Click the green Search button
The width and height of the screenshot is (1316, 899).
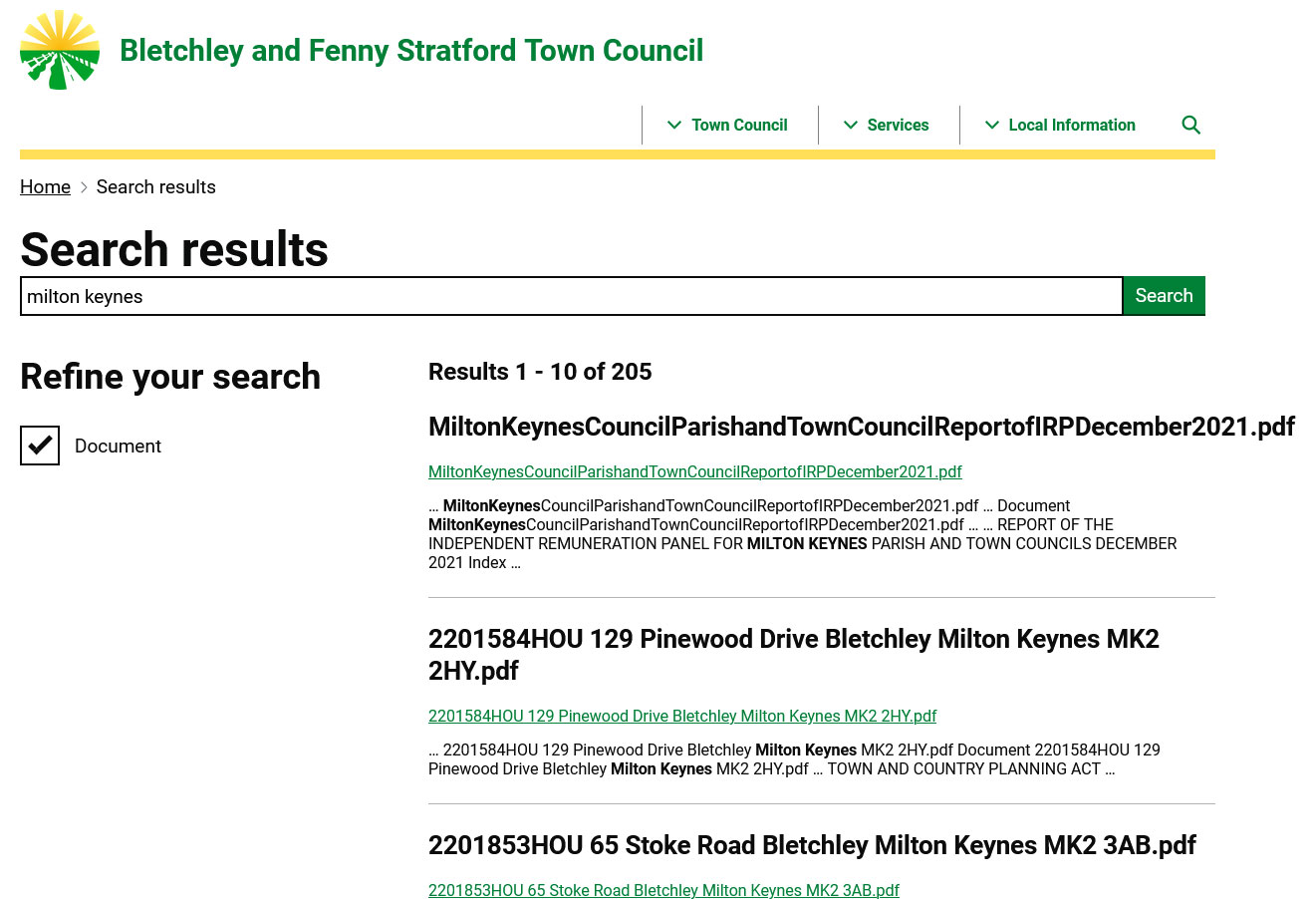(1164, 296)
